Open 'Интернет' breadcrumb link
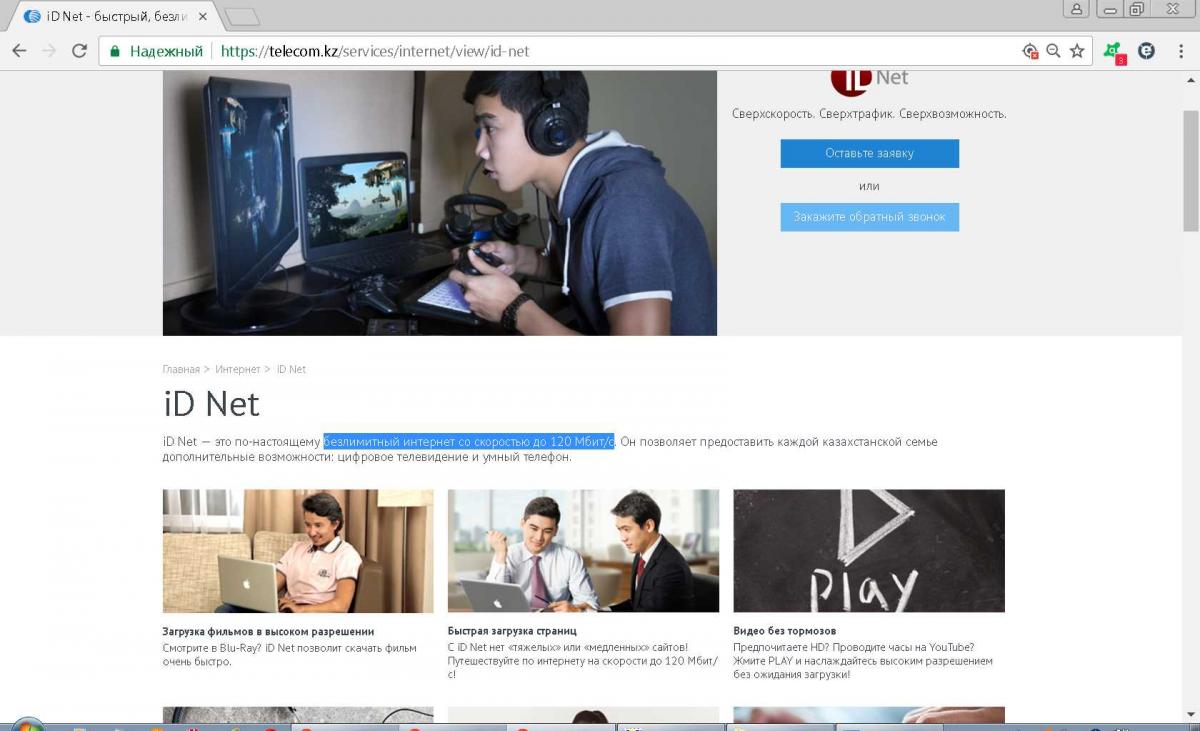The image size is (1200, 731). pyautogui.click(x=237, y=370)
